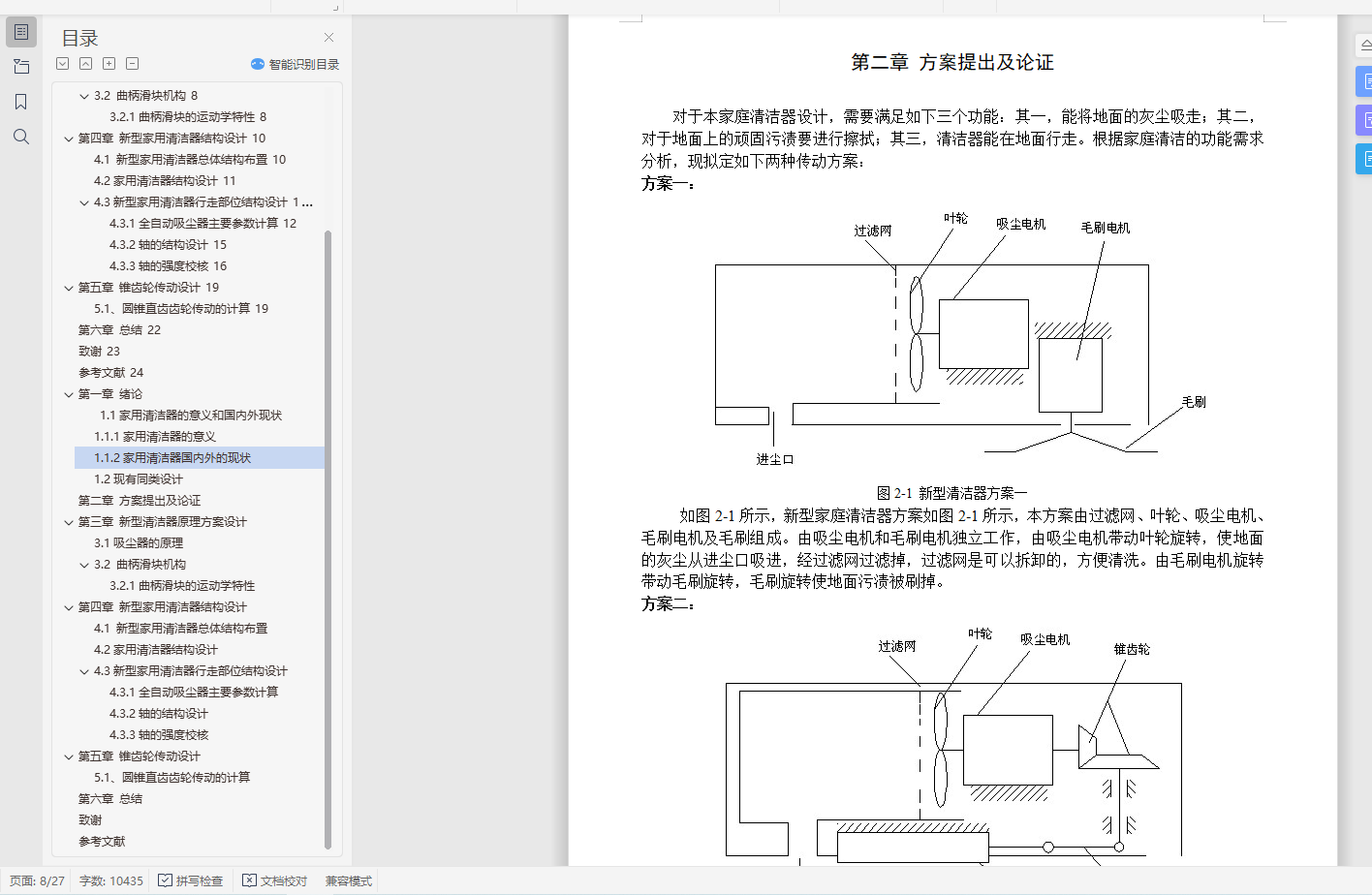Click '页面: 8/27' page indicator in status bar
This screenshot has width=1372, height=895.
click(x=37, y=881)
